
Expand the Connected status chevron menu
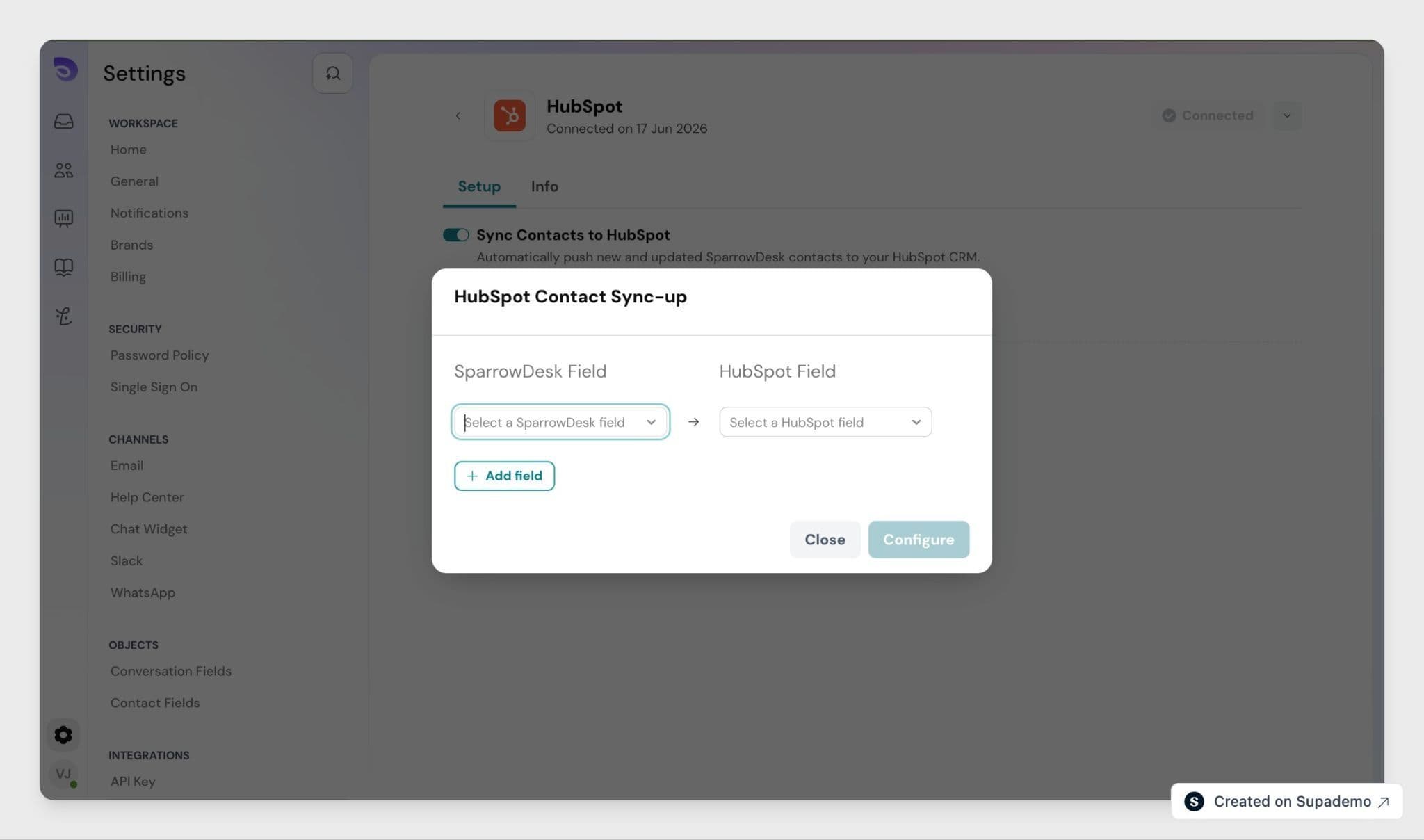pos(1287,115)
